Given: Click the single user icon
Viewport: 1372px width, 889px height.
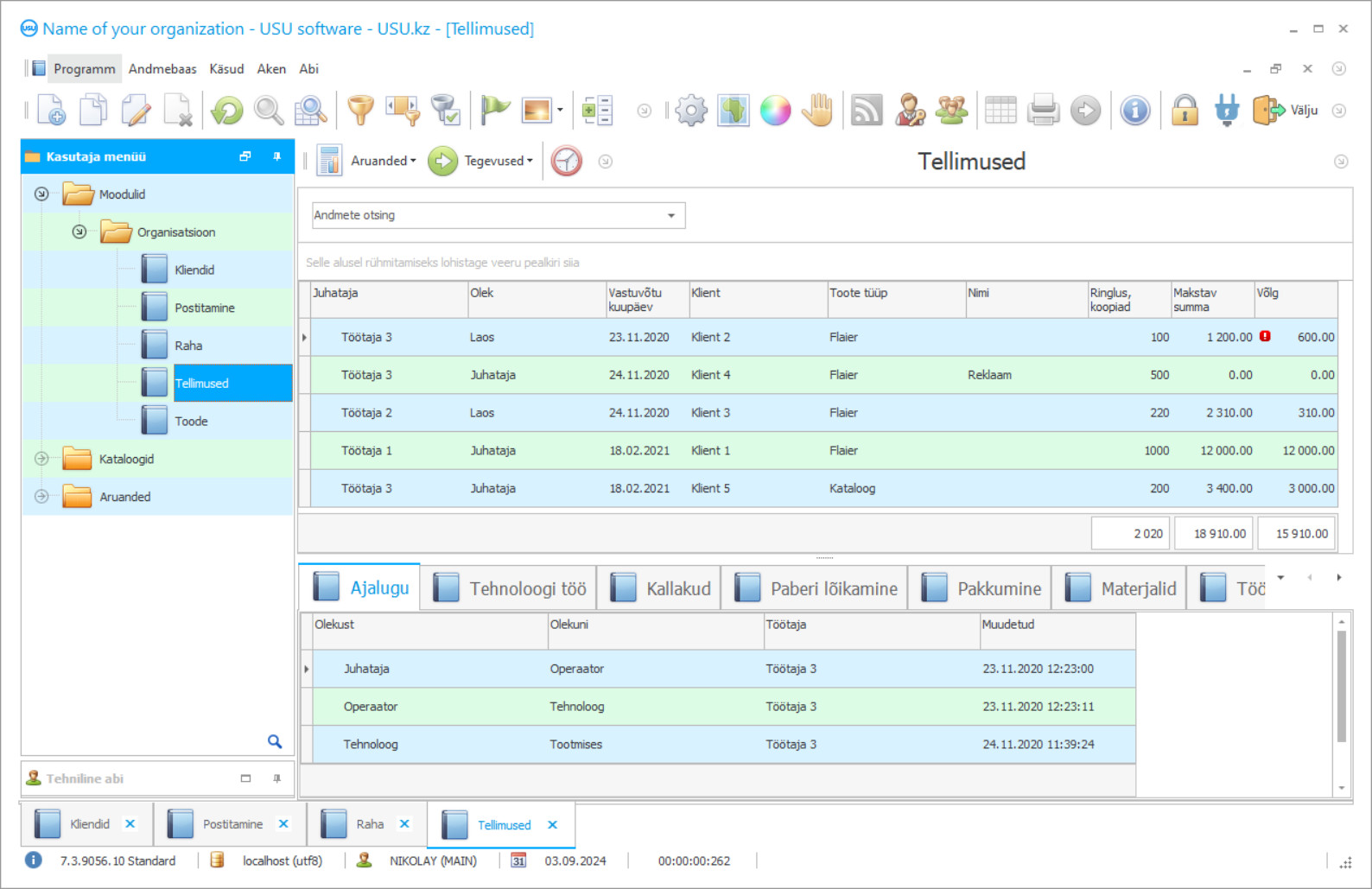Looking at the screenshot, I should click(x=910, y=111).
